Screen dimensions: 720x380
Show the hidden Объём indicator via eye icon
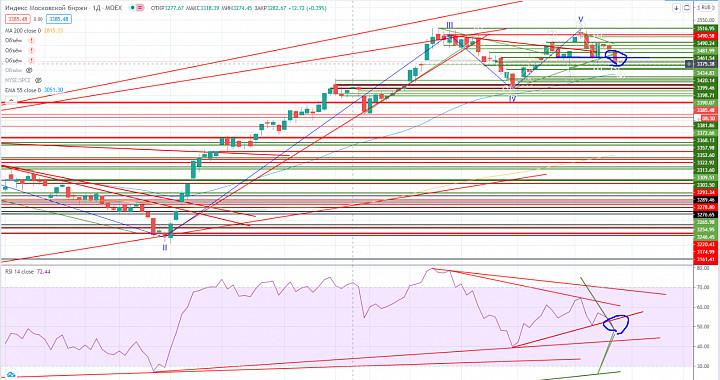coord(29,71)
